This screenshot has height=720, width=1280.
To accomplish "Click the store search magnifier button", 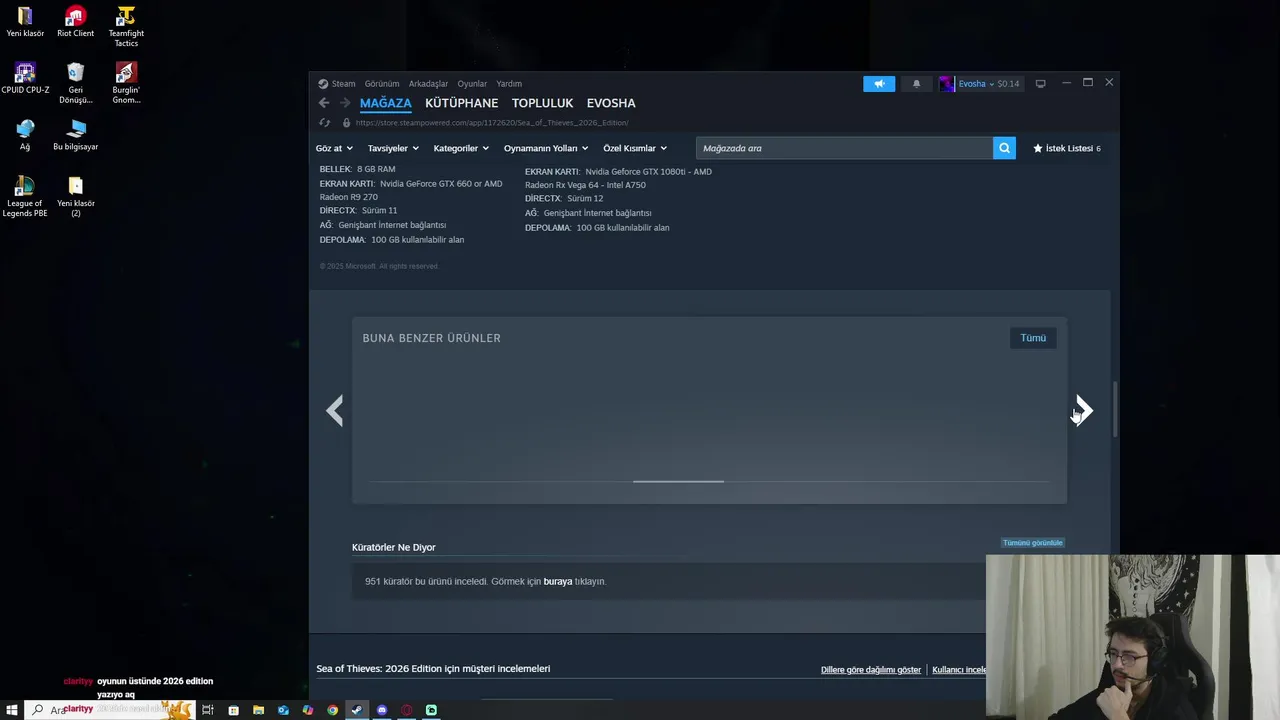I will (1004, 148).
